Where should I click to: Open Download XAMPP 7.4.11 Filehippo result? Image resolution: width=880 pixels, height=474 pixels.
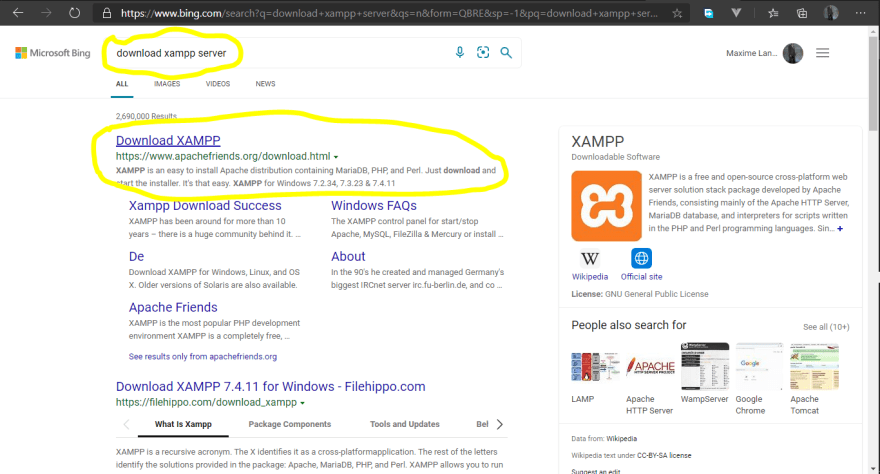(271, 386)
